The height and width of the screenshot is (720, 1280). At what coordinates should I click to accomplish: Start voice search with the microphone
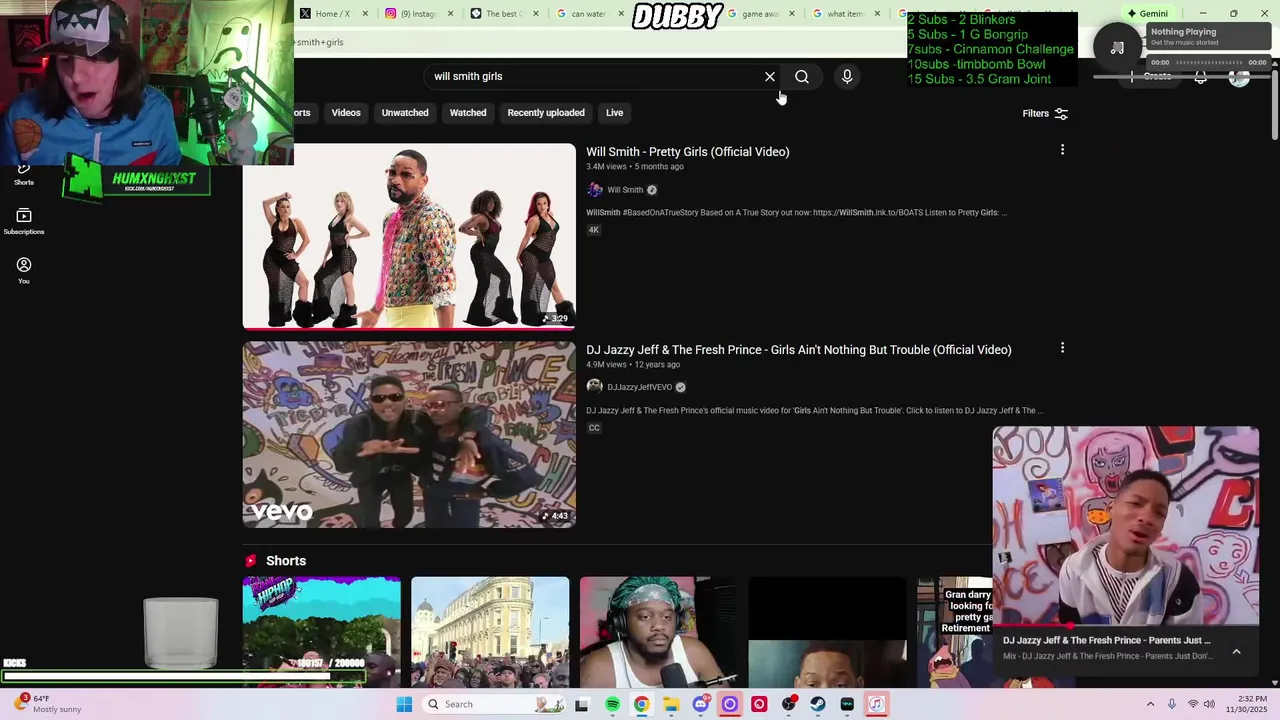(847, 76)
